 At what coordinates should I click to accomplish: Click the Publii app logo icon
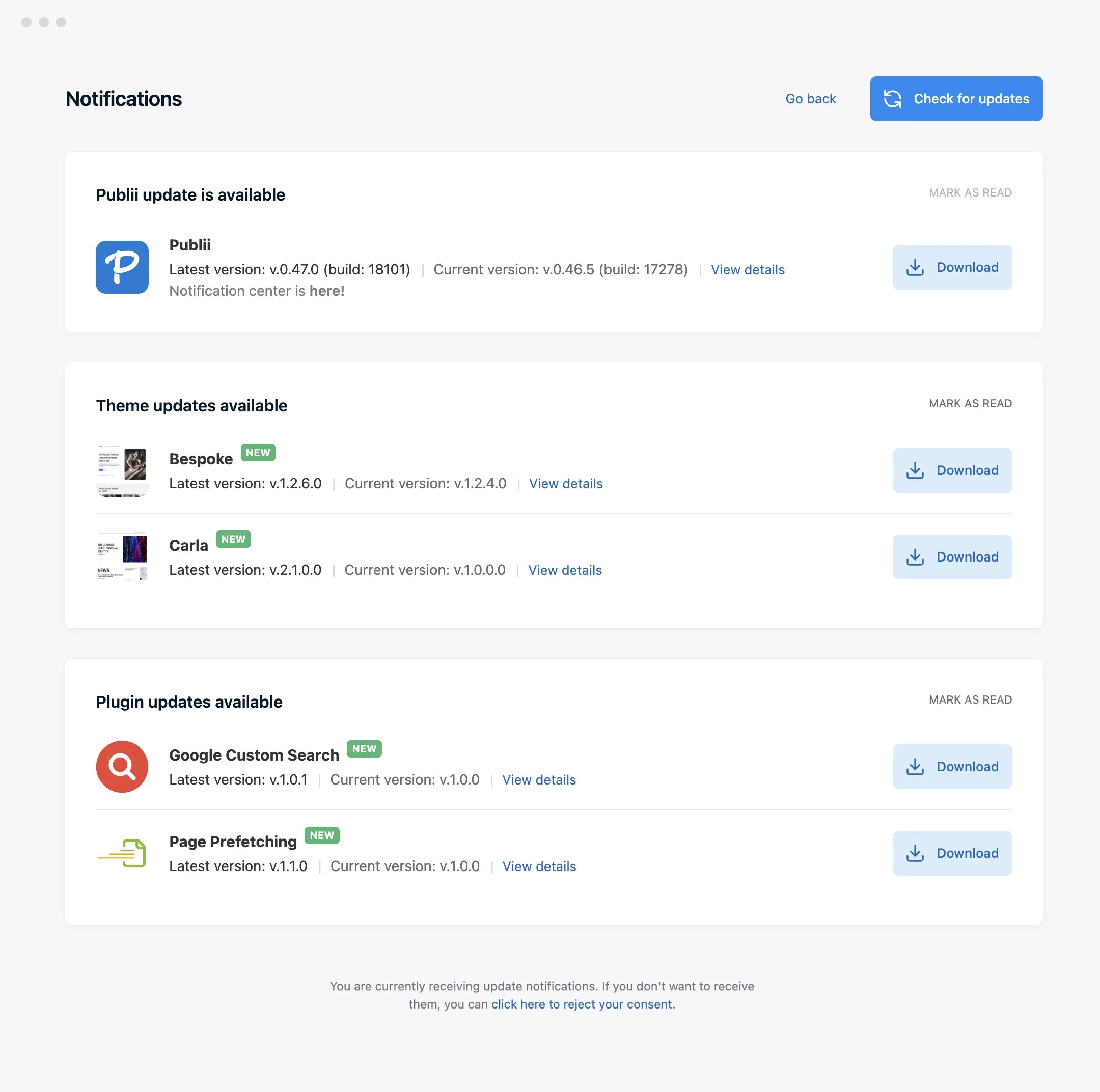[x=122, y=267]
